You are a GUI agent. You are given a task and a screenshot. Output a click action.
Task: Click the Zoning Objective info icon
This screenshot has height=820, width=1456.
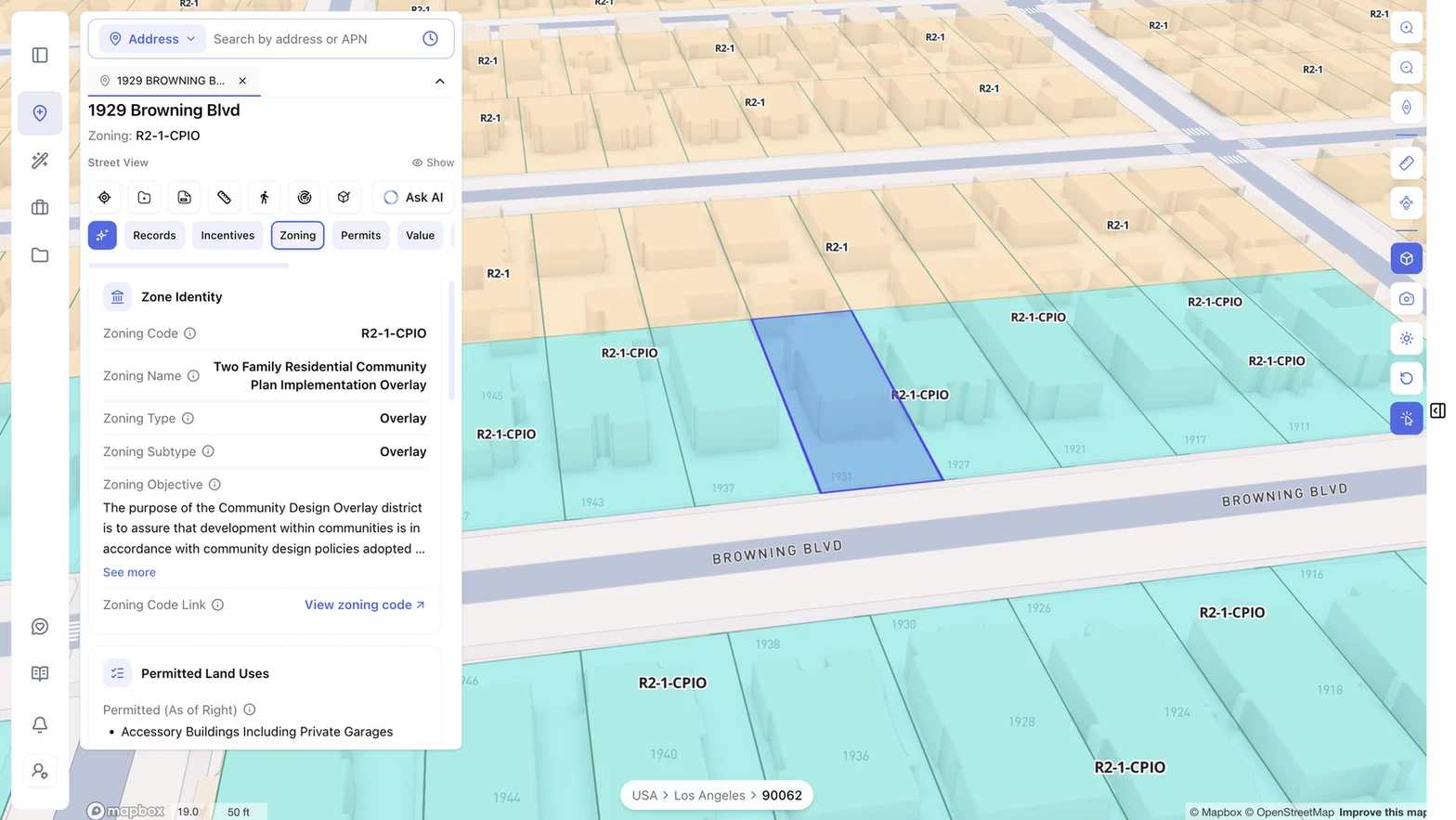tap(214, 485)
